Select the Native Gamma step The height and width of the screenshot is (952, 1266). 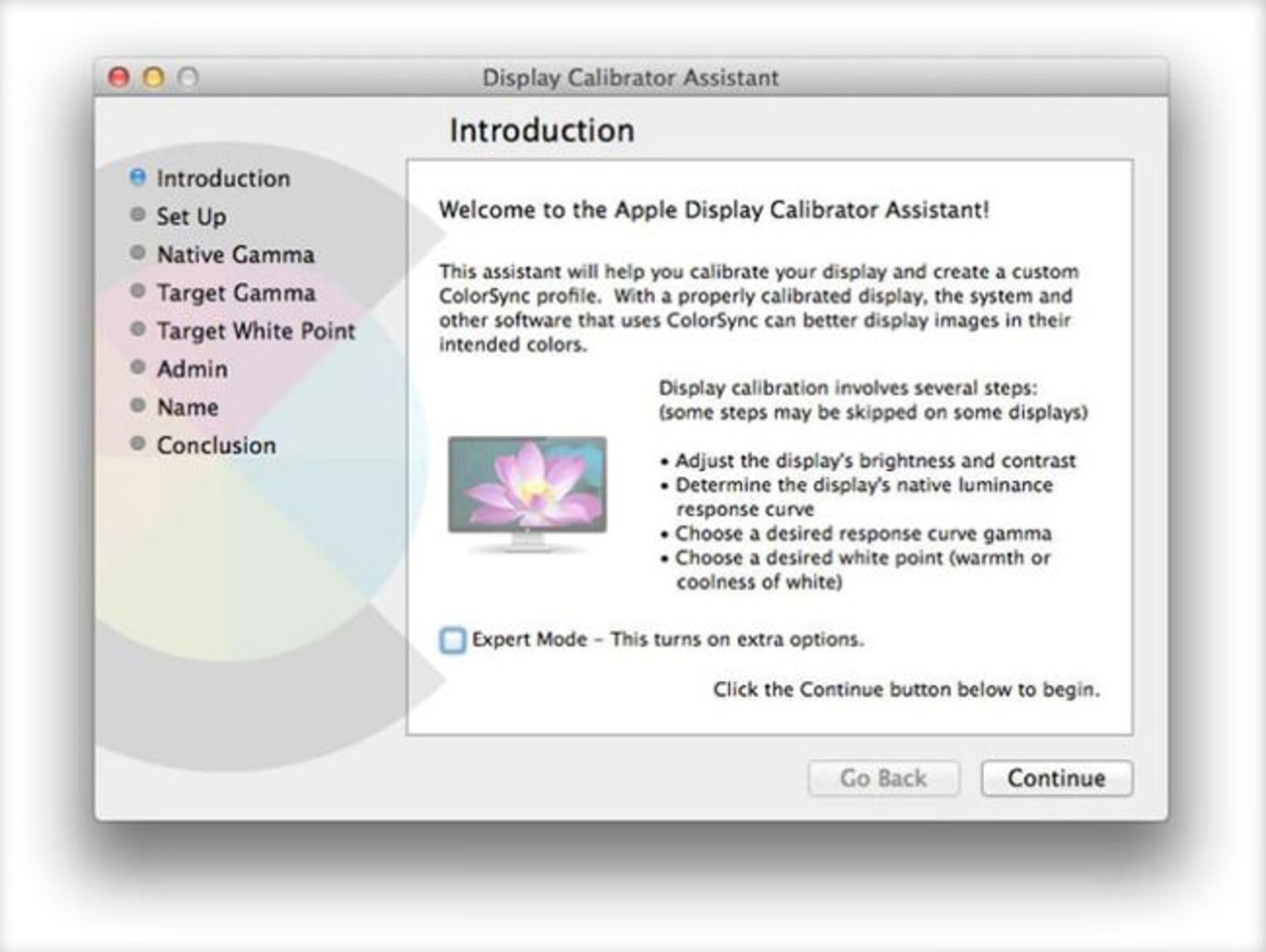tap(222, 254)
